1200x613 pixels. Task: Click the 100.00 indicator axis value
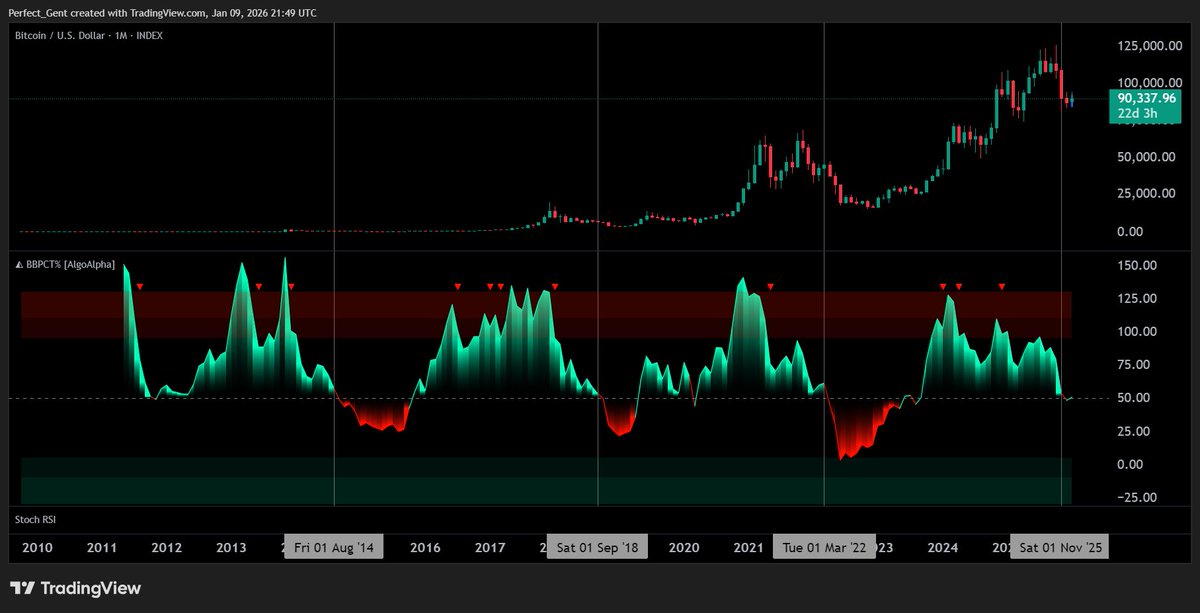(1139, 331)
